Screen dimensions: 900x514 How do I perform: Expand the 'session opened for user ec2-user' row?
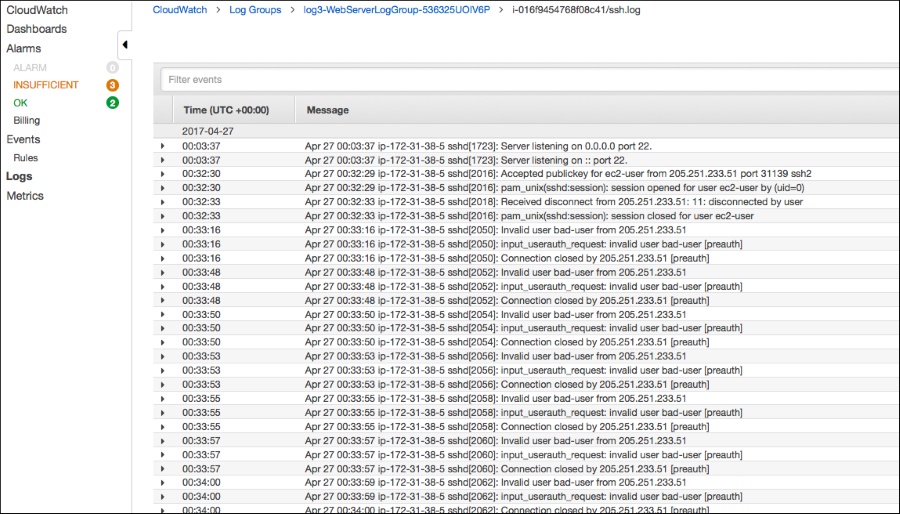point(162,188)
